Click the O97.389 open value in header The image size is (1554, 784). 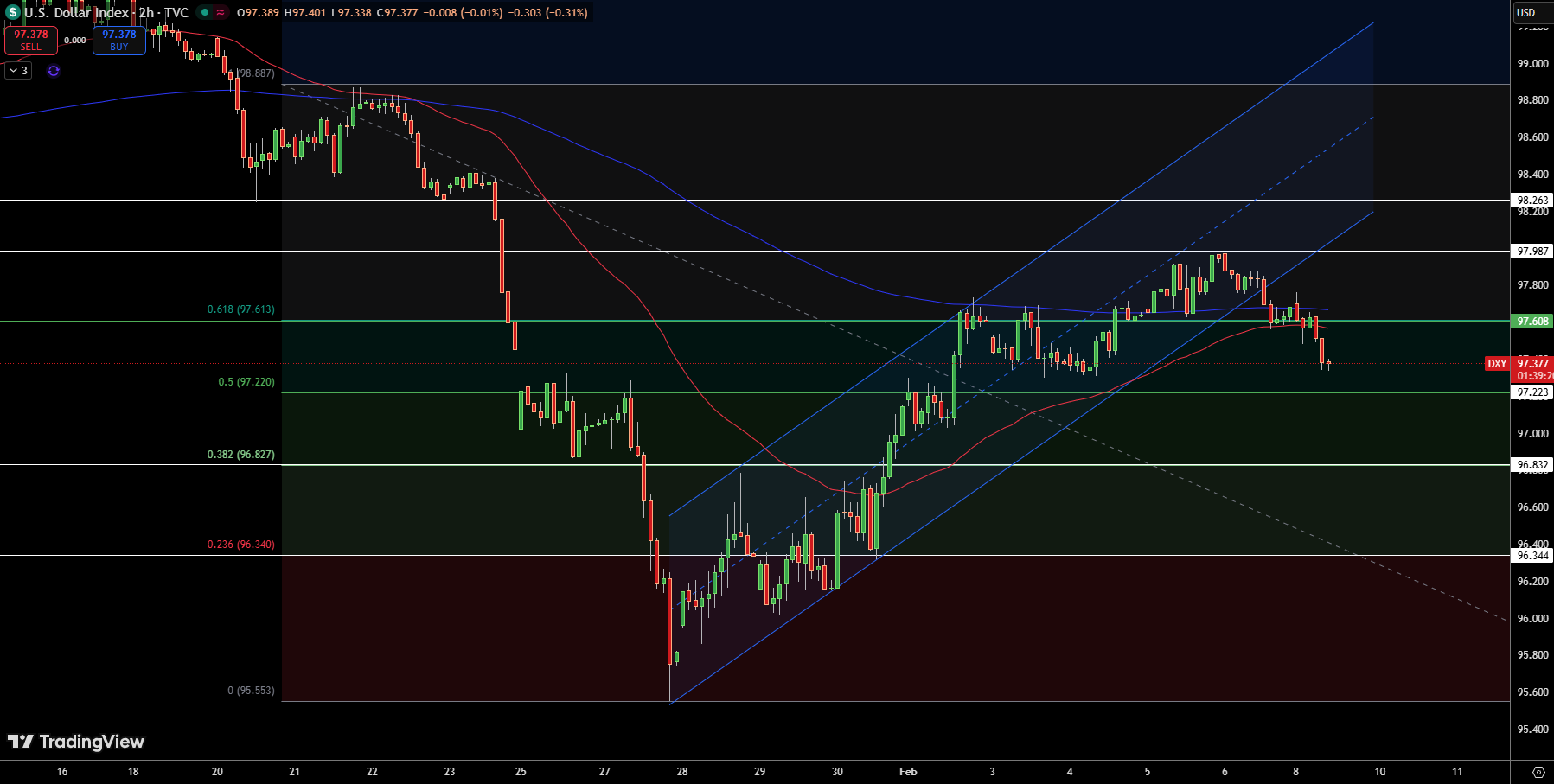tap(259, 12)
